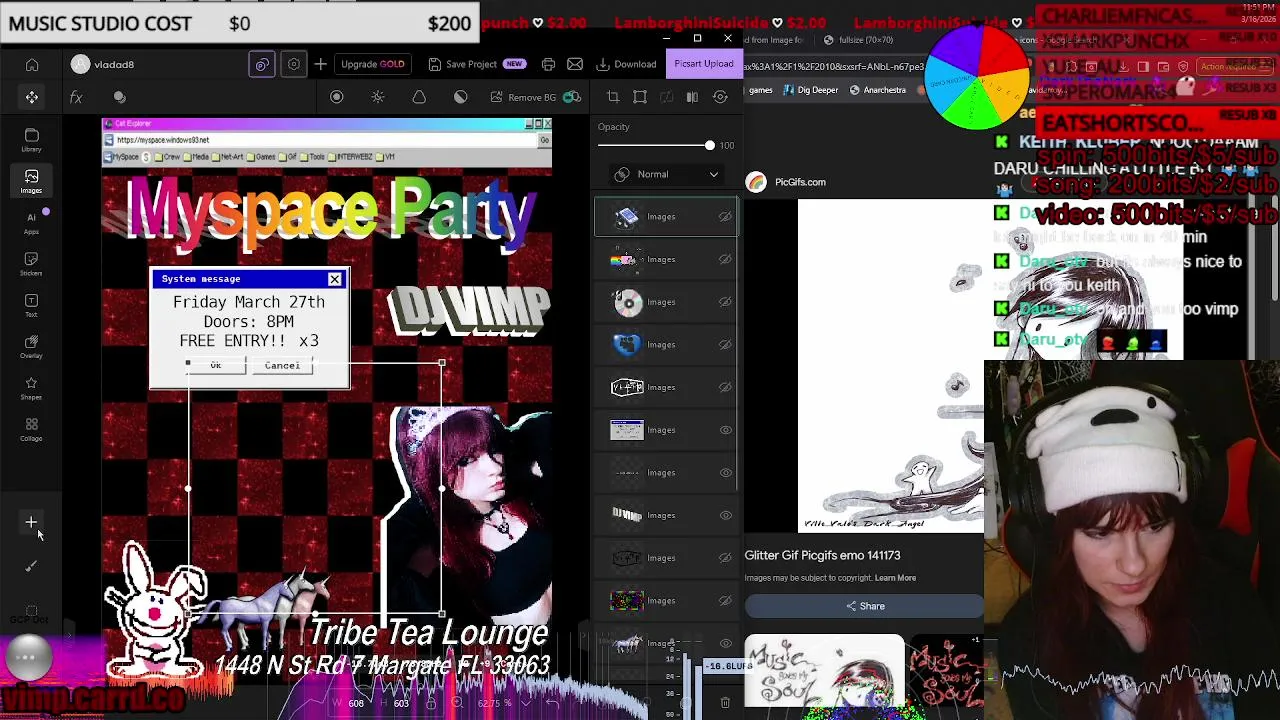Click the plus icon in left sidebar
Screen dimensions: 1280x720
pos(31,522)
